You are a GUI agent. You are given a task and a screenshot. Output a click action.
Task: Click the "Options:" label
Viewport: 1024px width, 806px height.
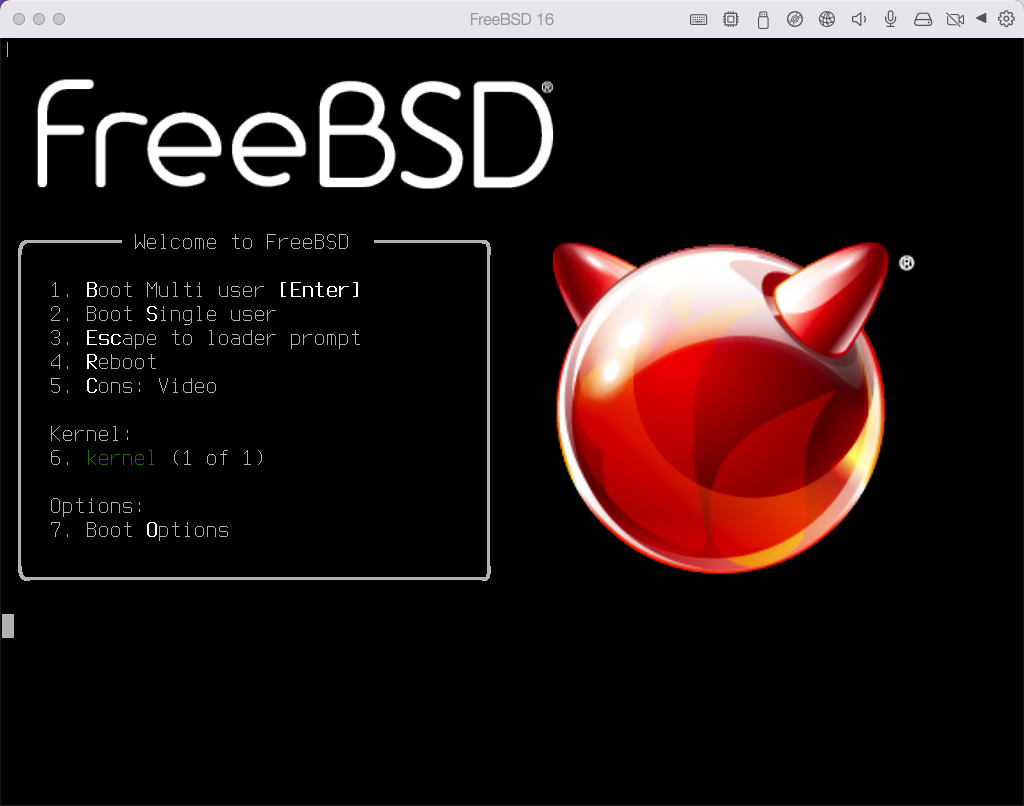(x=96, y=506)
